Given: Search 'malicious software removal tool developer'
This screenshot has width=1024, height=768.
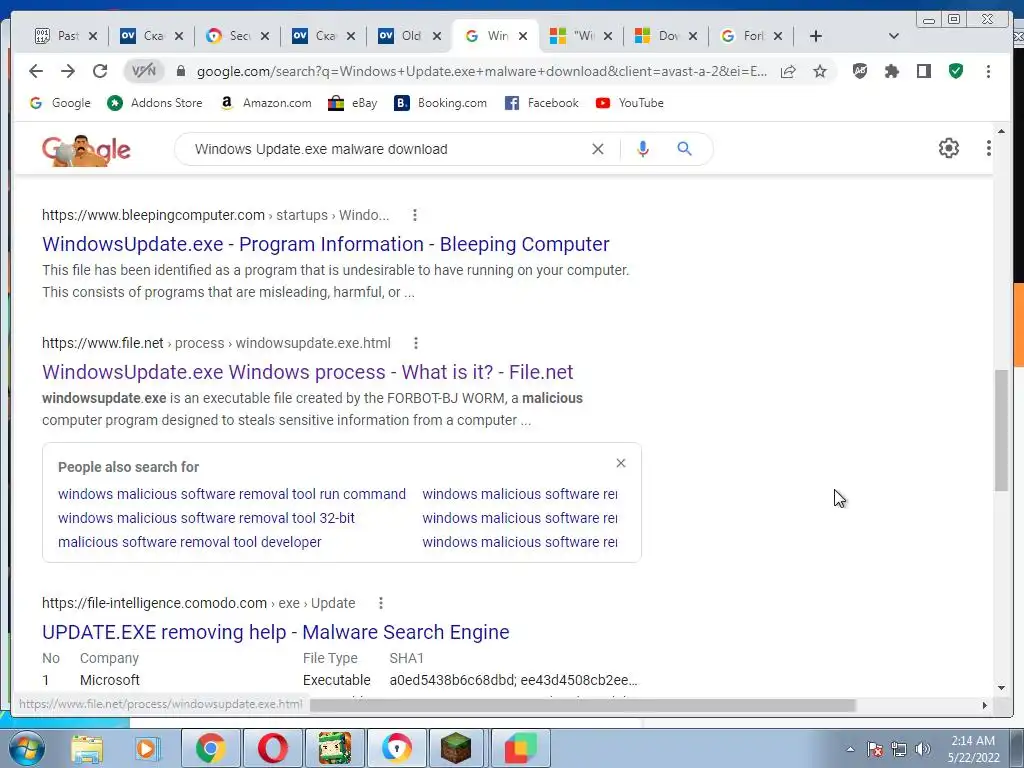Looking at the screenshot, I should (x=190, y=542).
